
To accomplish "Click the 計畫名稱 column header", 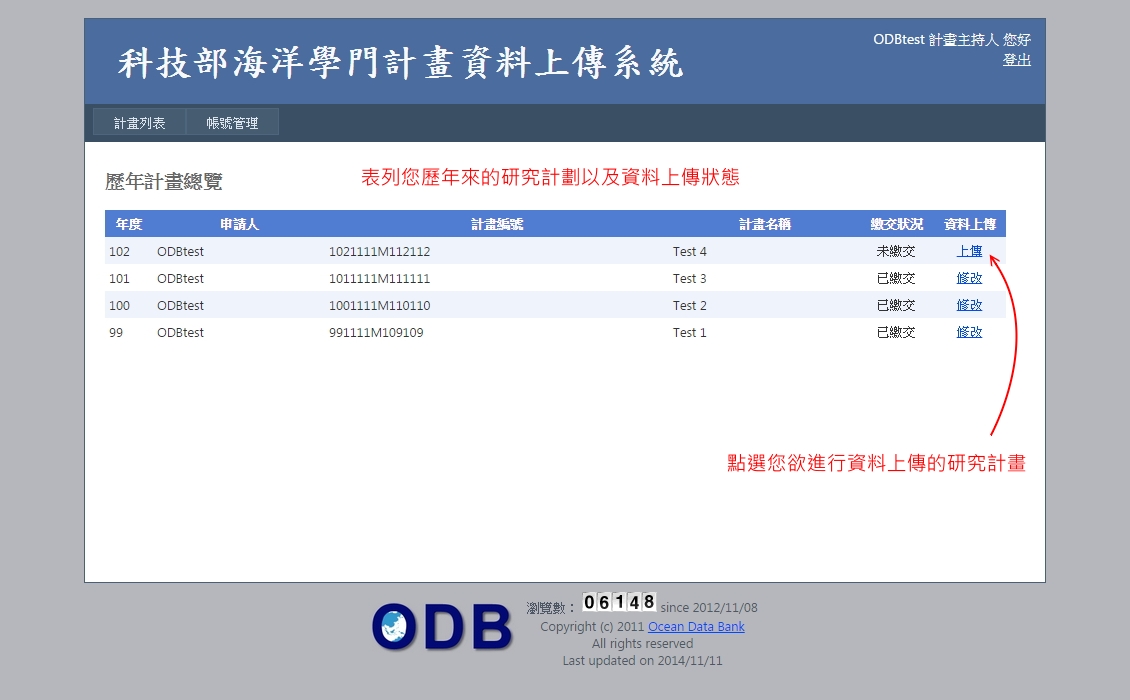I will 765,224.
